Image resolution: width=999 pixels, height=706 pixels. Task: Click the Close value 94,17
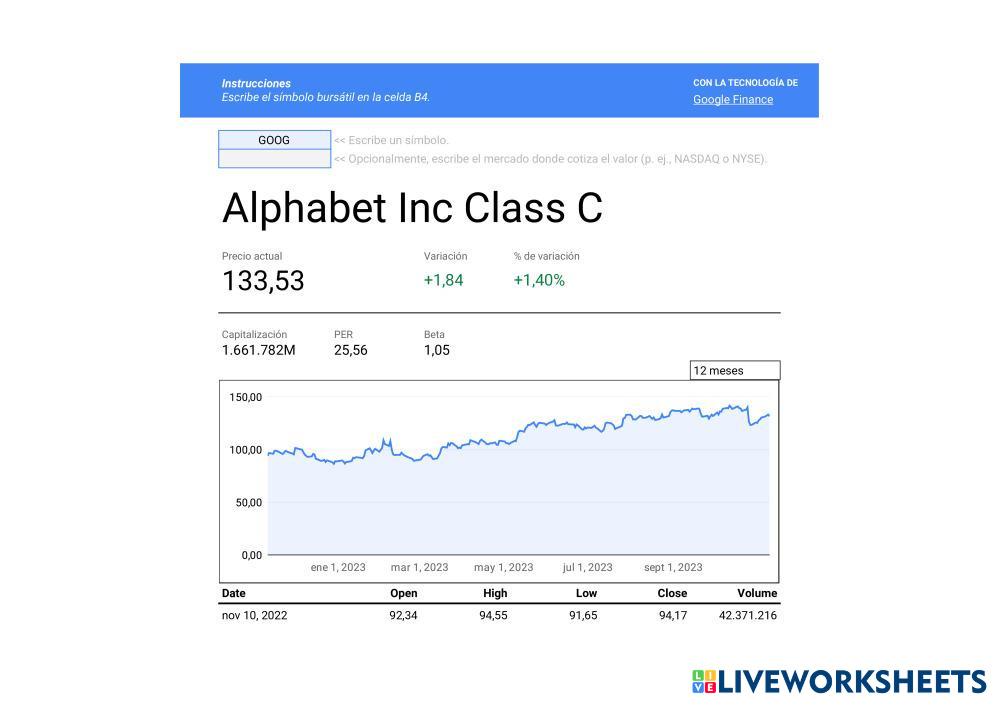(672, 616)
